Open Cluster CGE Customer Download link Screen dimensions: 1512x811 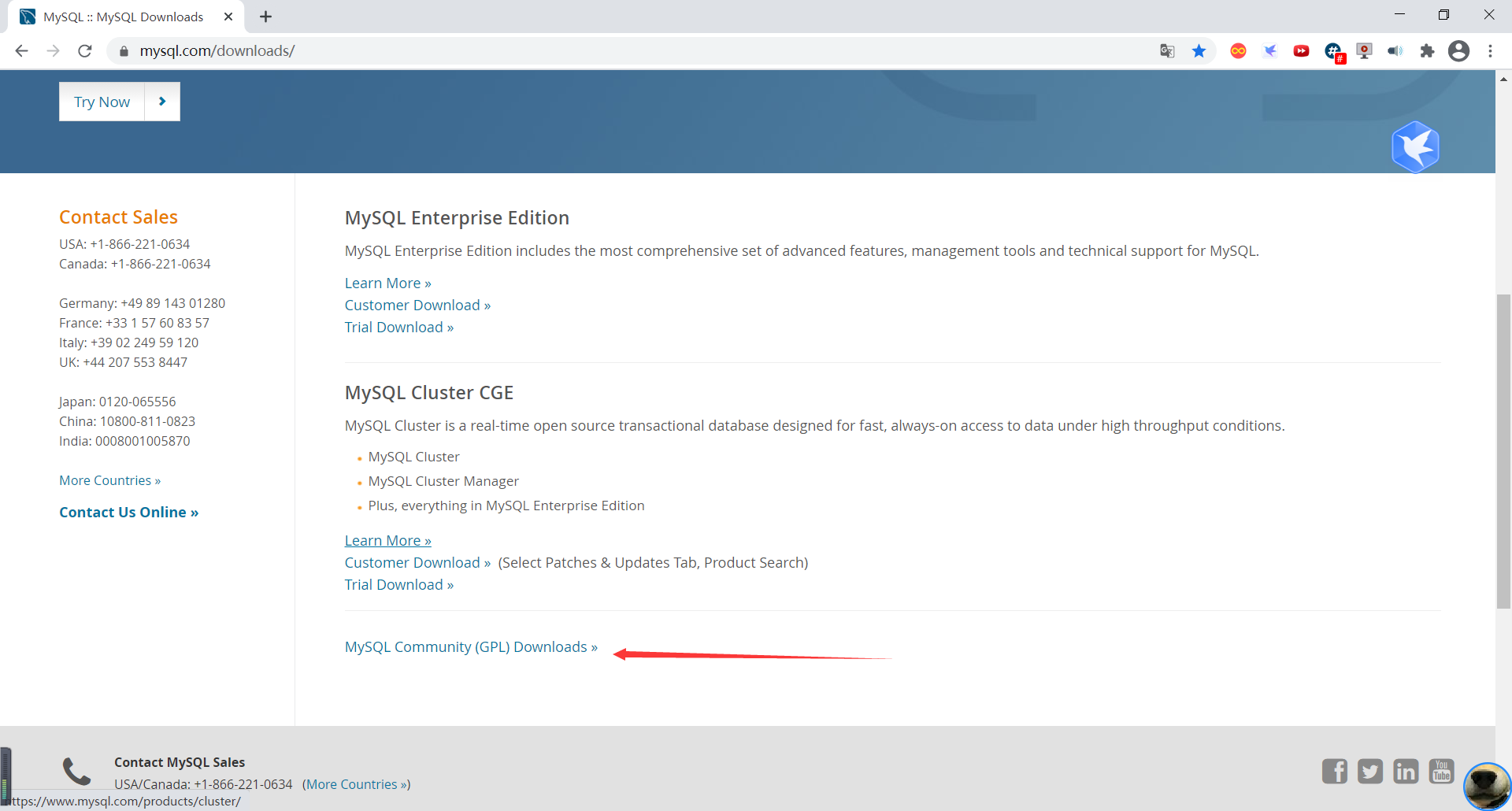pos(417,563)
